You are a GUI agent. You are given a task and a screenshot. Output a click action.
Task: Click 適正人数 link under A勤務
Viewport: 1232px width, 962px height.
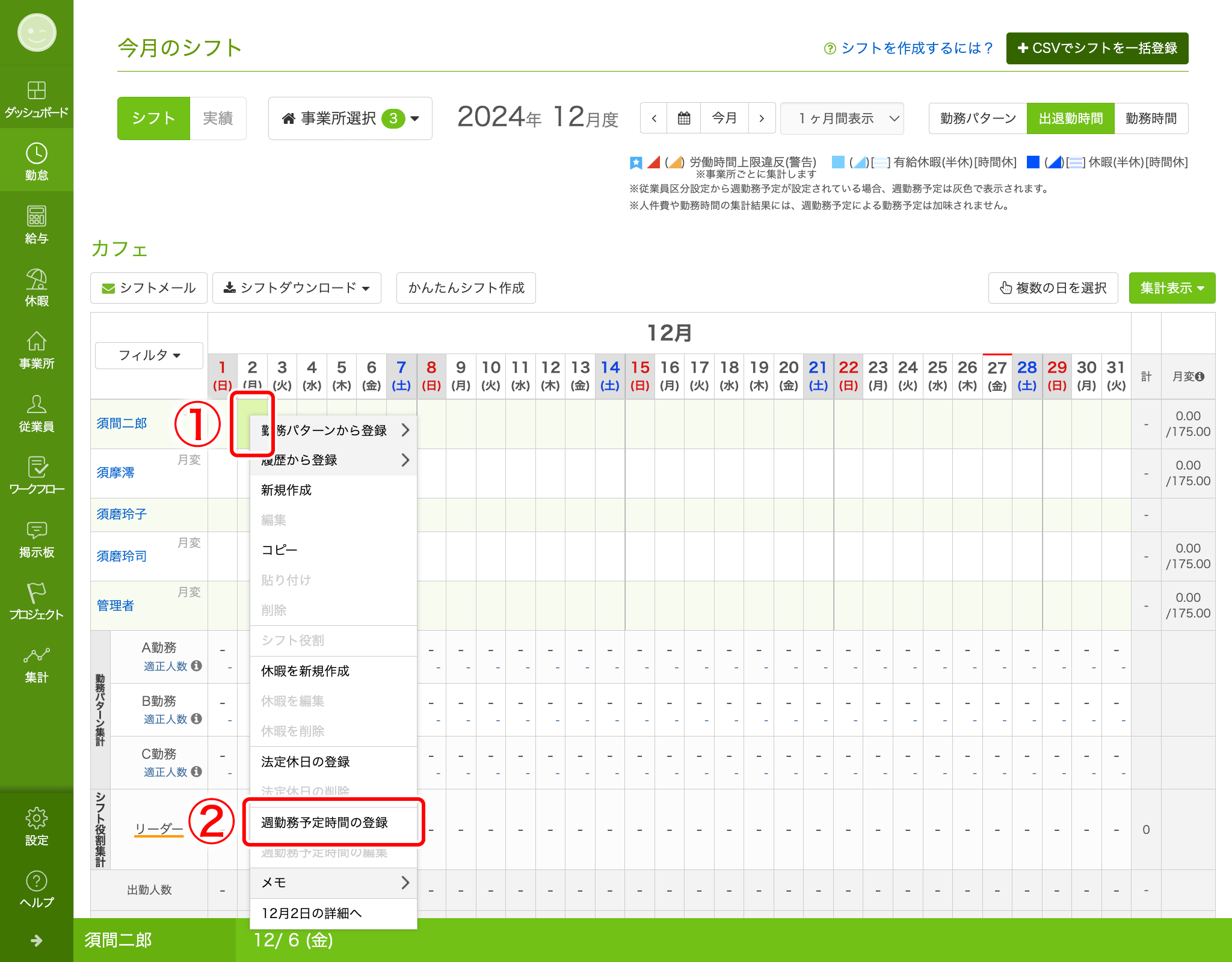click(165, 666)
